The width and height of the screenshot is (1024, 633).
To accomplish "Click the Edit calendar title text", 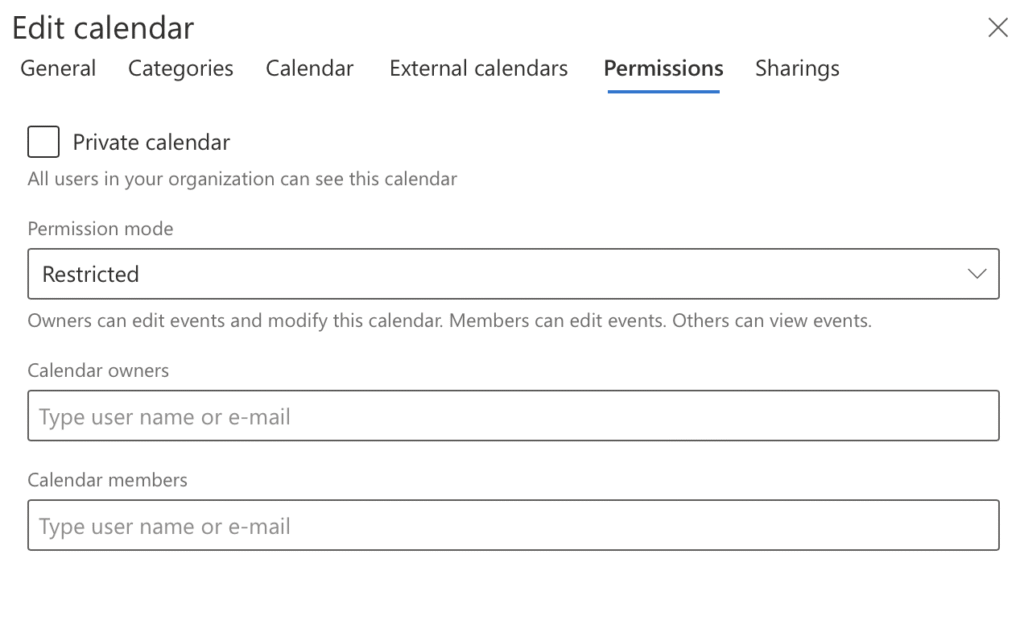I will click(102, 27).
